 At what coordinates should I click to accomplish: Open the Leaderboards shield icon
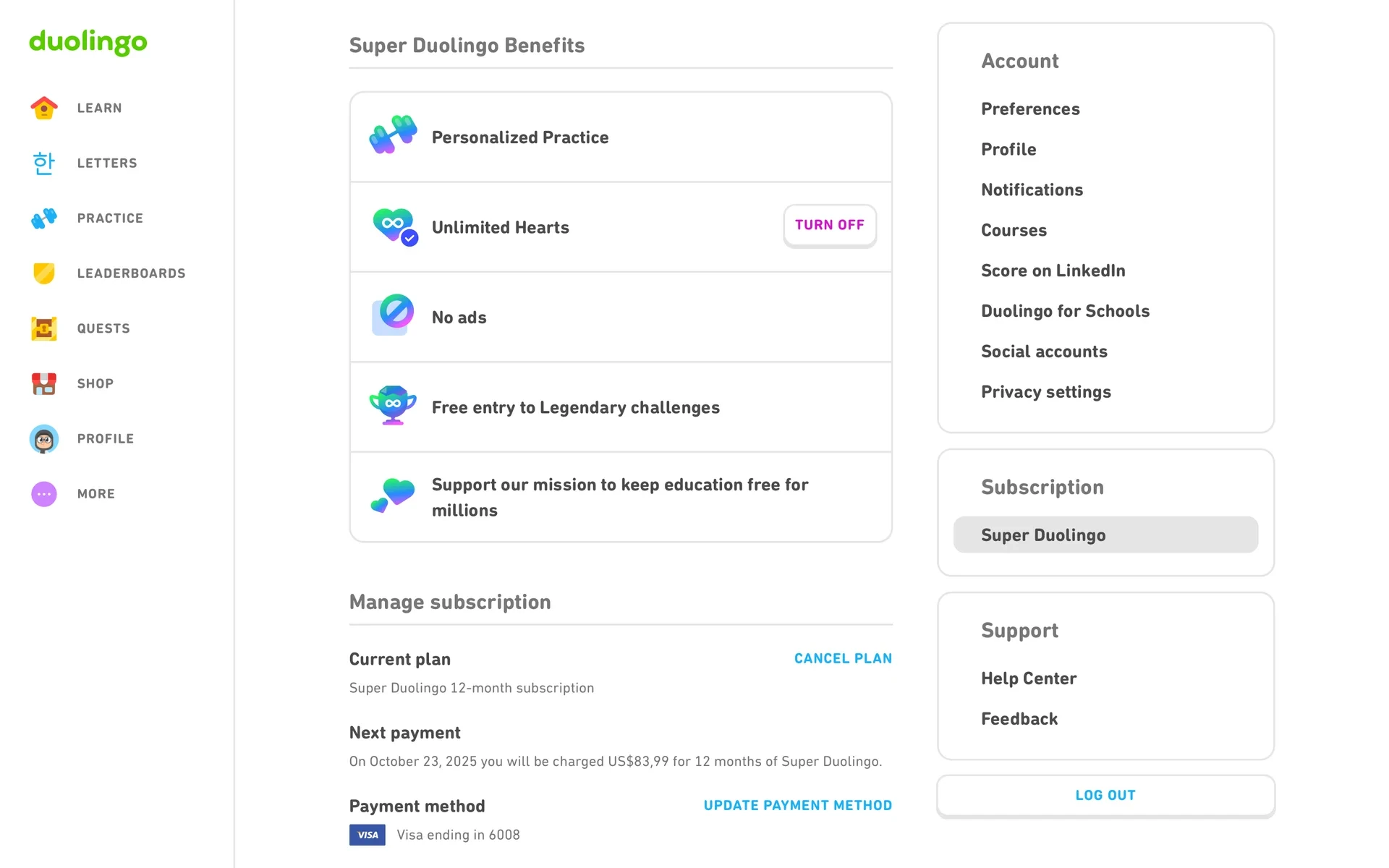click(x=44, y=273)
